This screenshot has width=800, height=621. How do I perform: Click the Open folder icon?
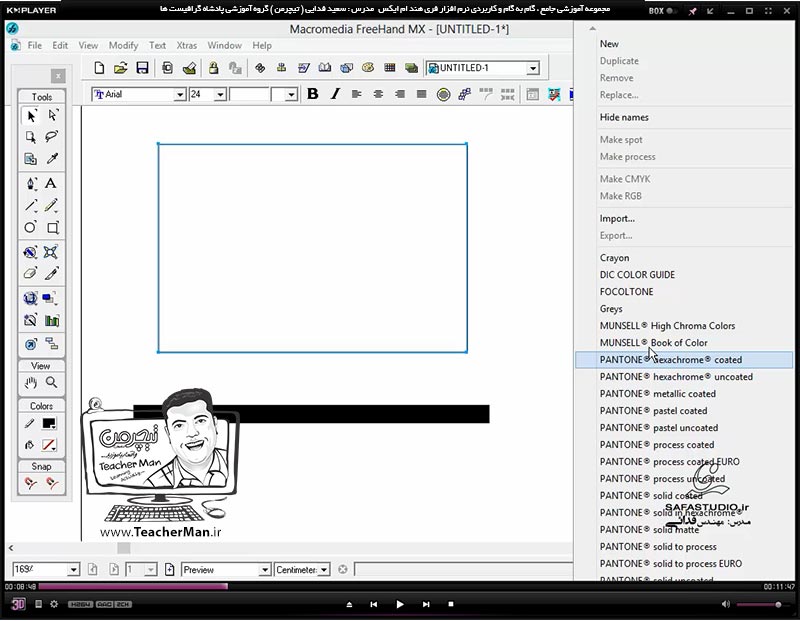pos(120,68)
